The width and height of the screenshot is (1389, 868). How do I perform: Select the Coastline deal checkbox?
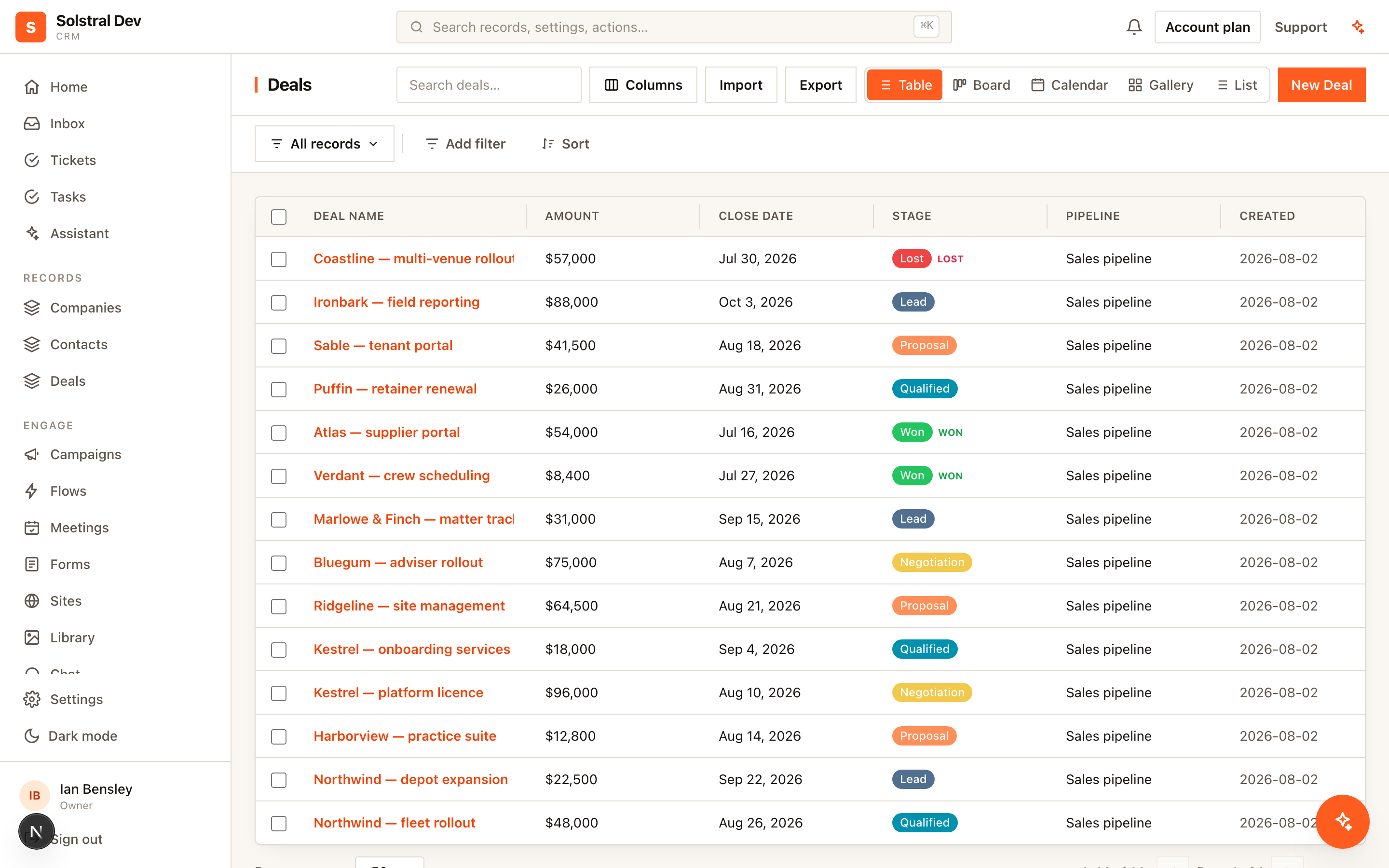coord(279,259)
